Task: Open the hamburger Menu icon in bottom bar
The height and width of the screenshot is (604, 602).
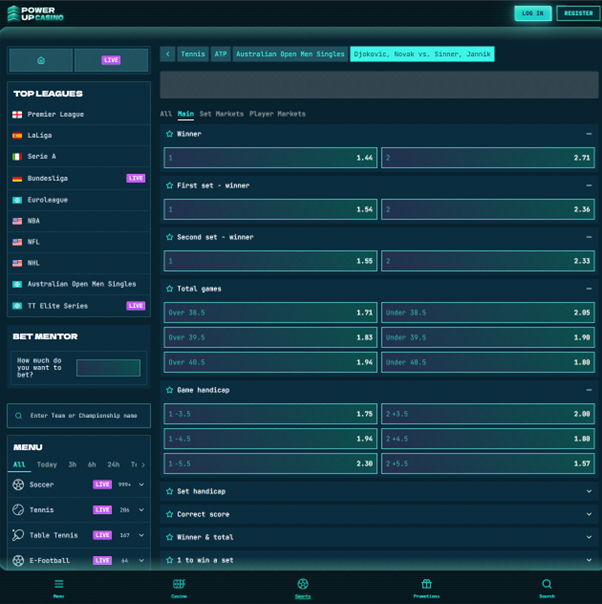Action: (59, 588)
